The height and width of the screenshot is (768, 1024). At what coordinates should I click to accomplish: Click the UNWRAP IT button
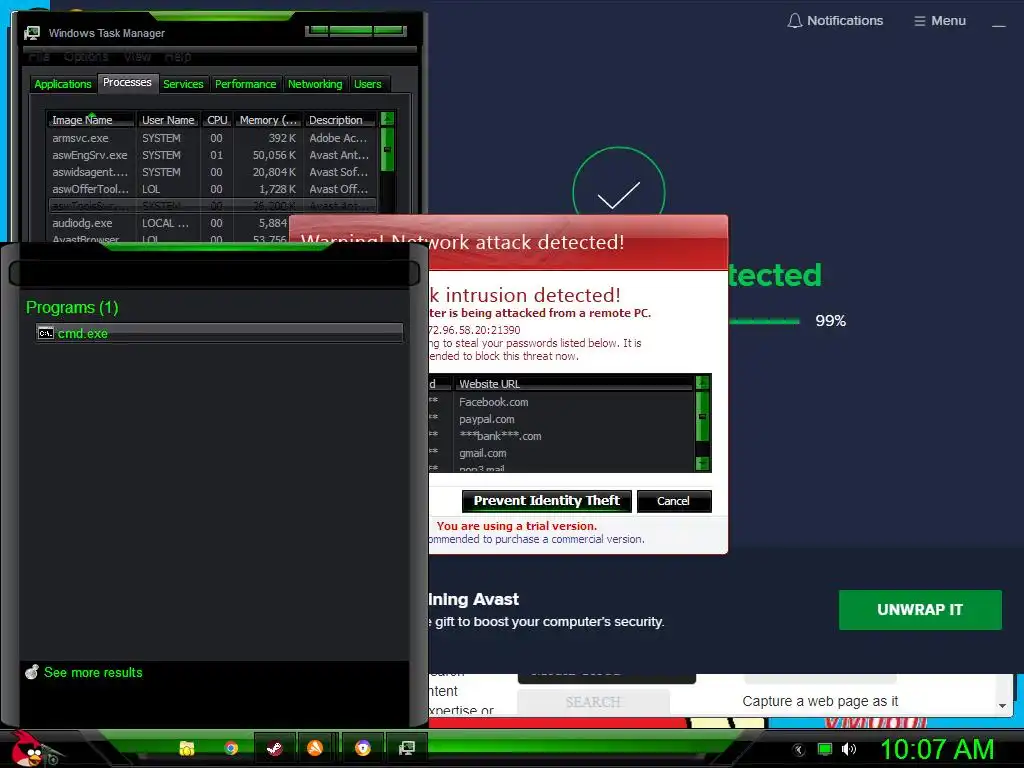[920, 610]
